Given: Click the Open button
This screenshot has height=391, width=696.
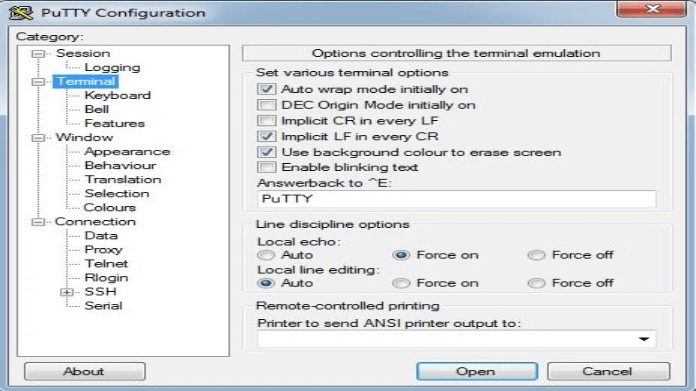Looking at the screenshot, I should [x=477, y=371].
